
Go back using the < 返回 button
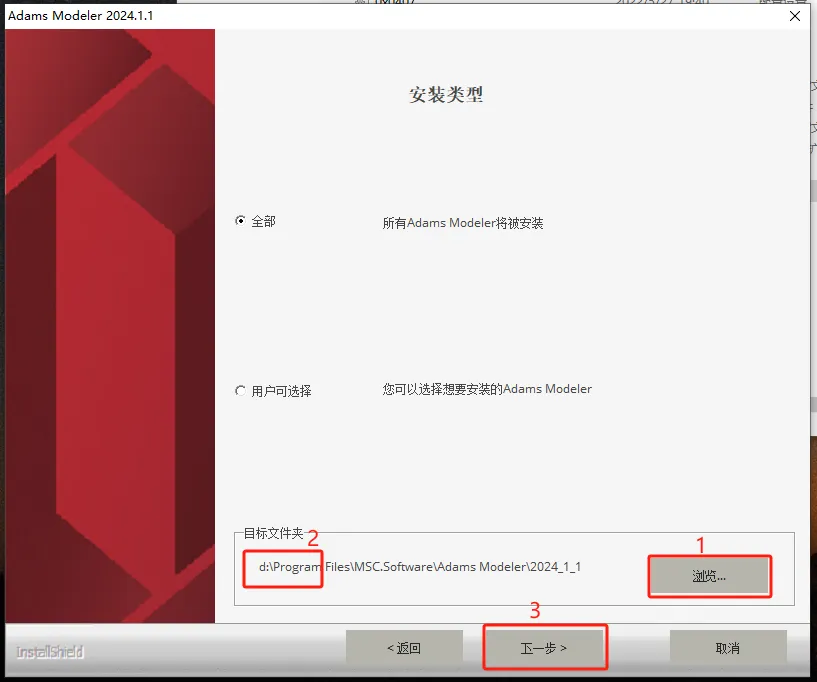404,648
